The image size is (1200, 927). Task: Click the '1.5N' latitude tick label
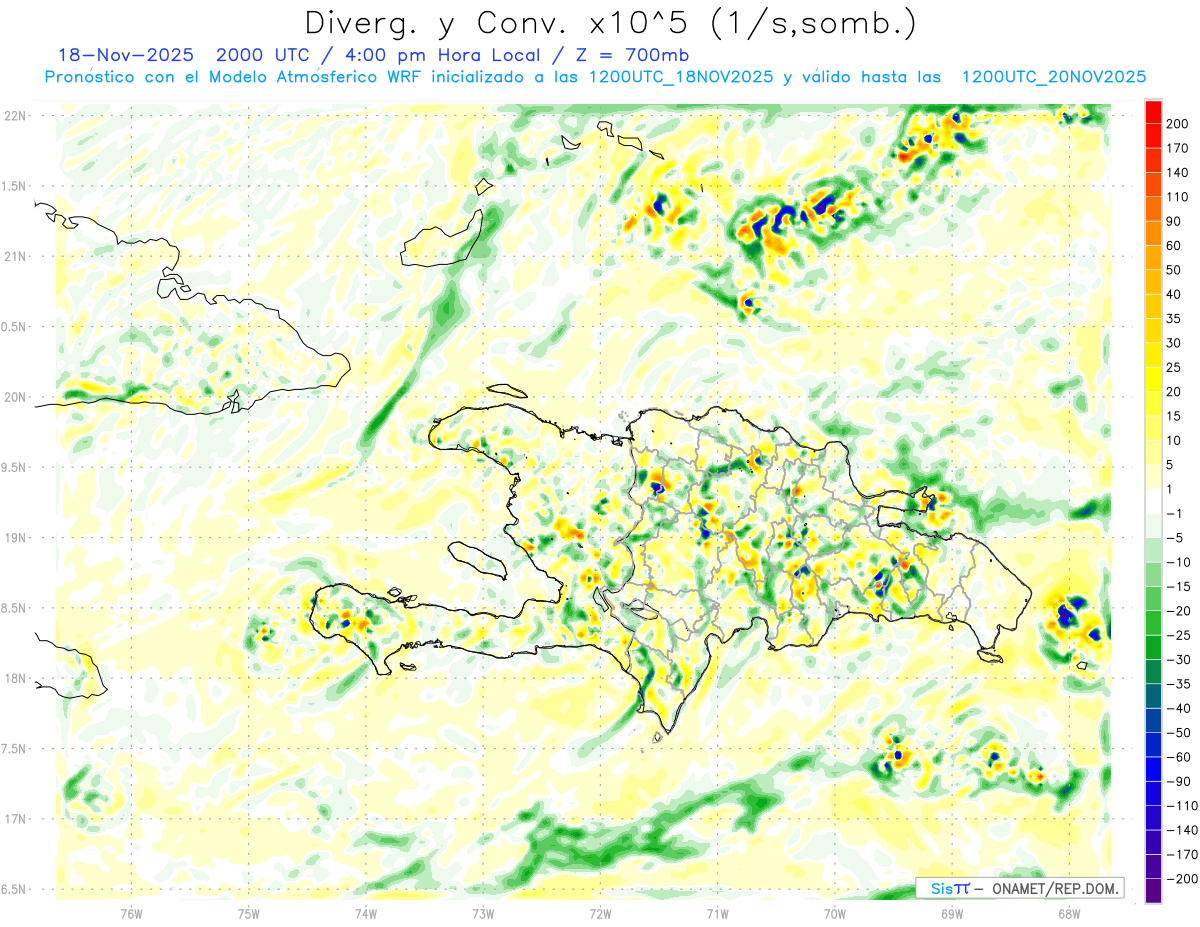[15, 186]
